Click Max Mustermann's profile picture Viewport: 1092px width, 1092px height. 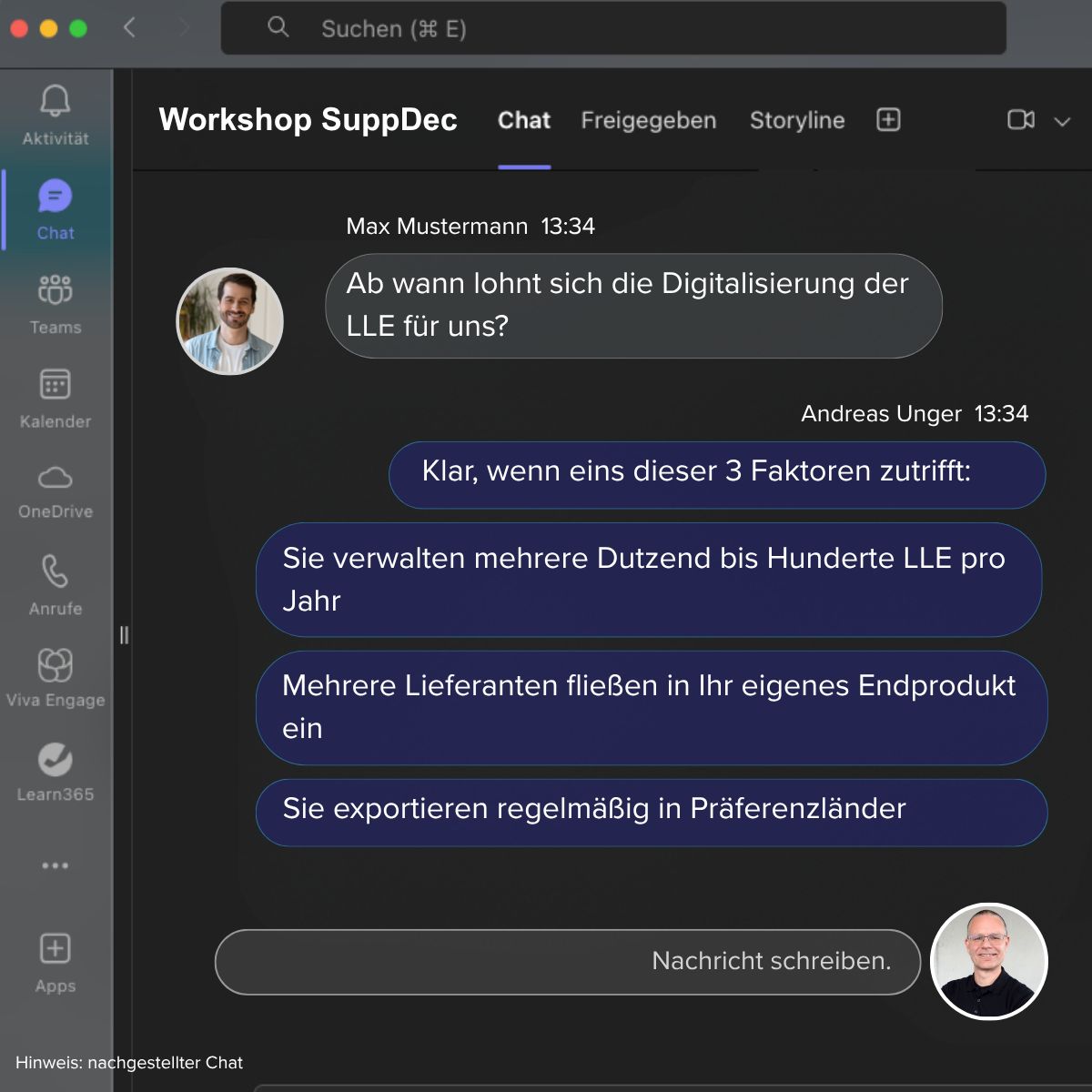pos(229,321)
